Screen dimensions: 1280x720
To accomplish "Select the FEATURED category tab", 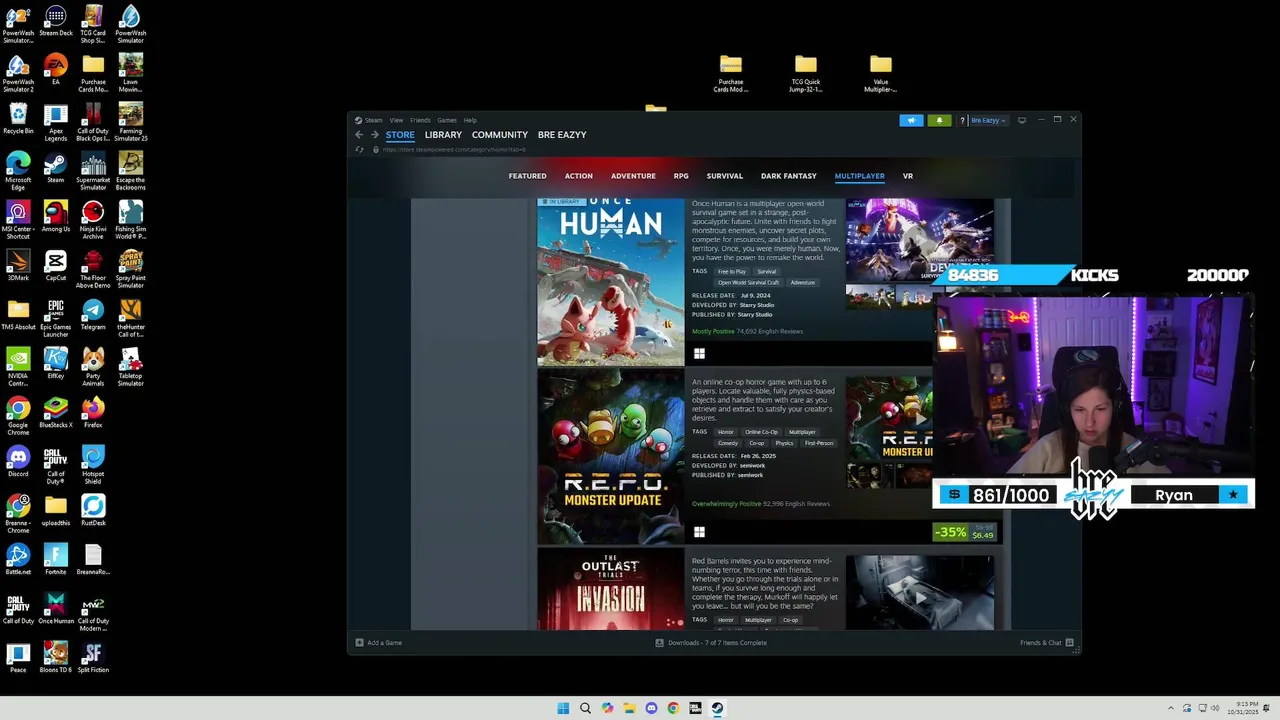I will click(527, 176).
